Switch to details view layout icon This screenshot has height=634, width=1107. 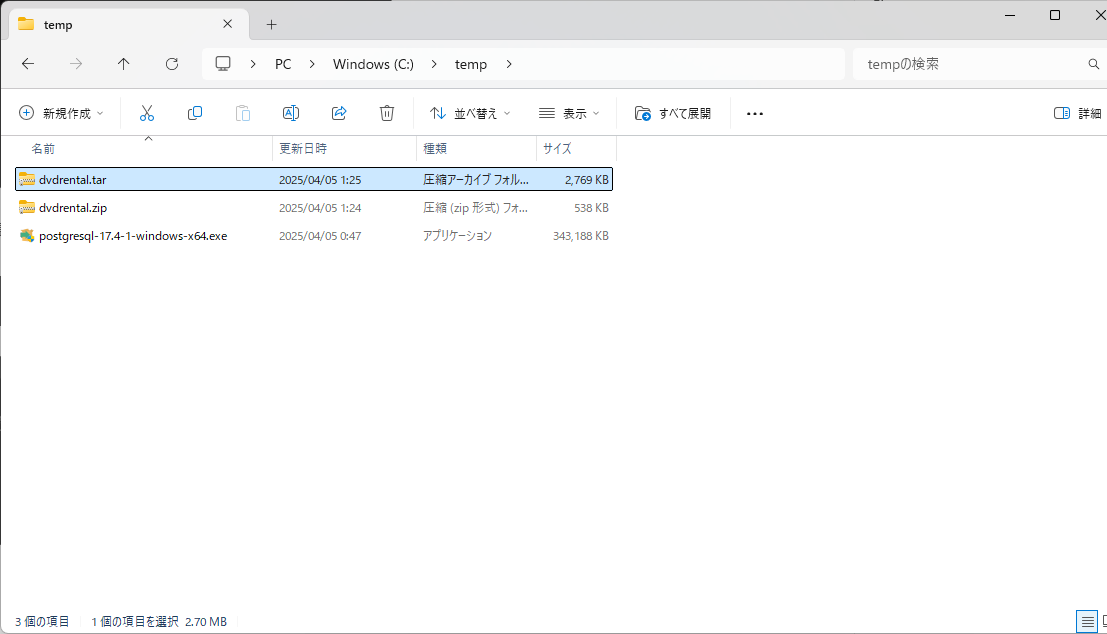tap(1085, 621)
